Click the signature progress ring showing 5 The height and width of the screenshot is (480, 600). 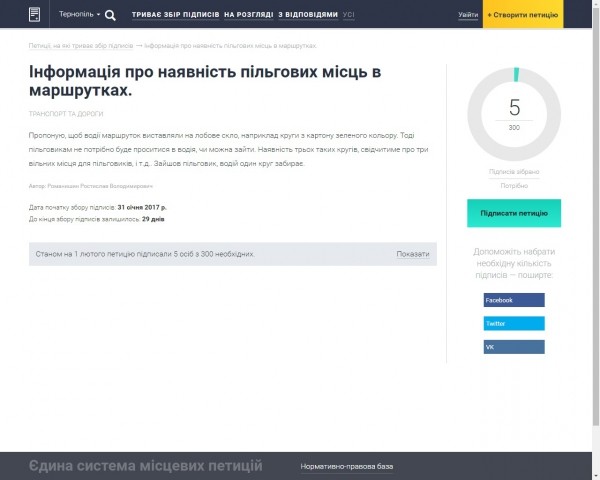[514, 114]
